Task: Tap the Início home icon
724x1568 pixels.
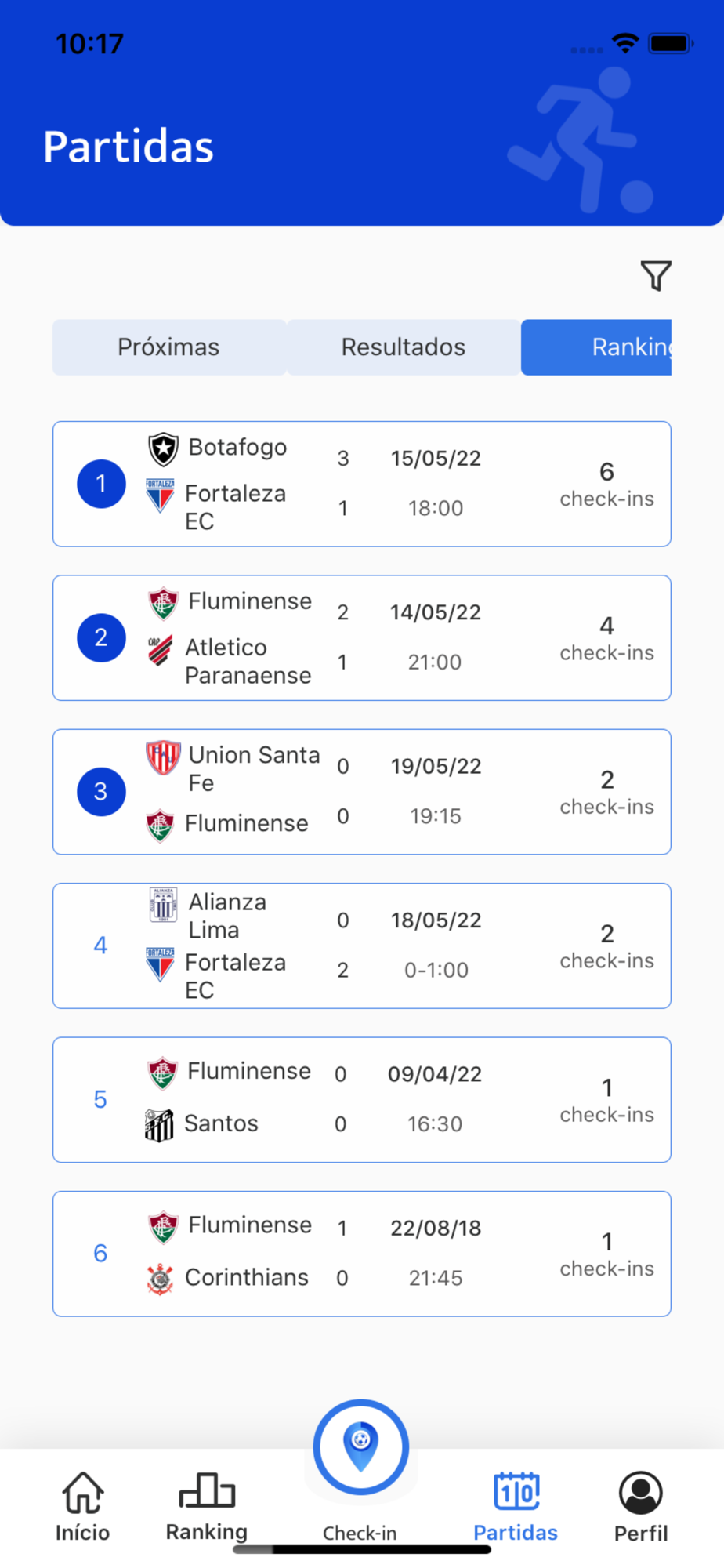Action: click(82, 1492)
